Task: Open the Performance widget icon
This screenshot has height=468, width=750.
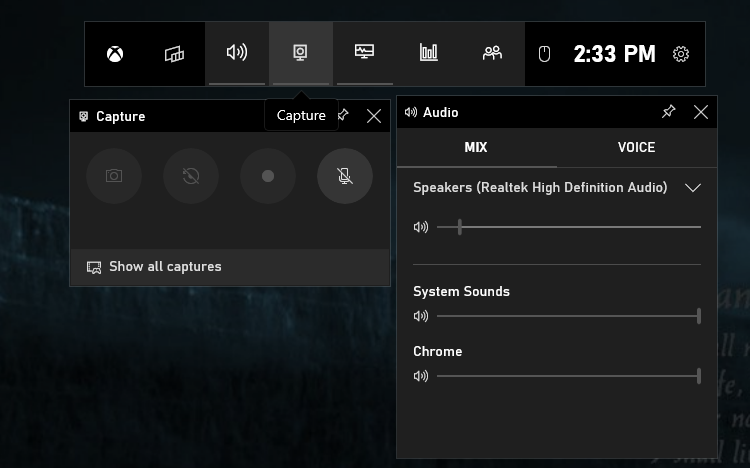Action: tap(365, 53)
